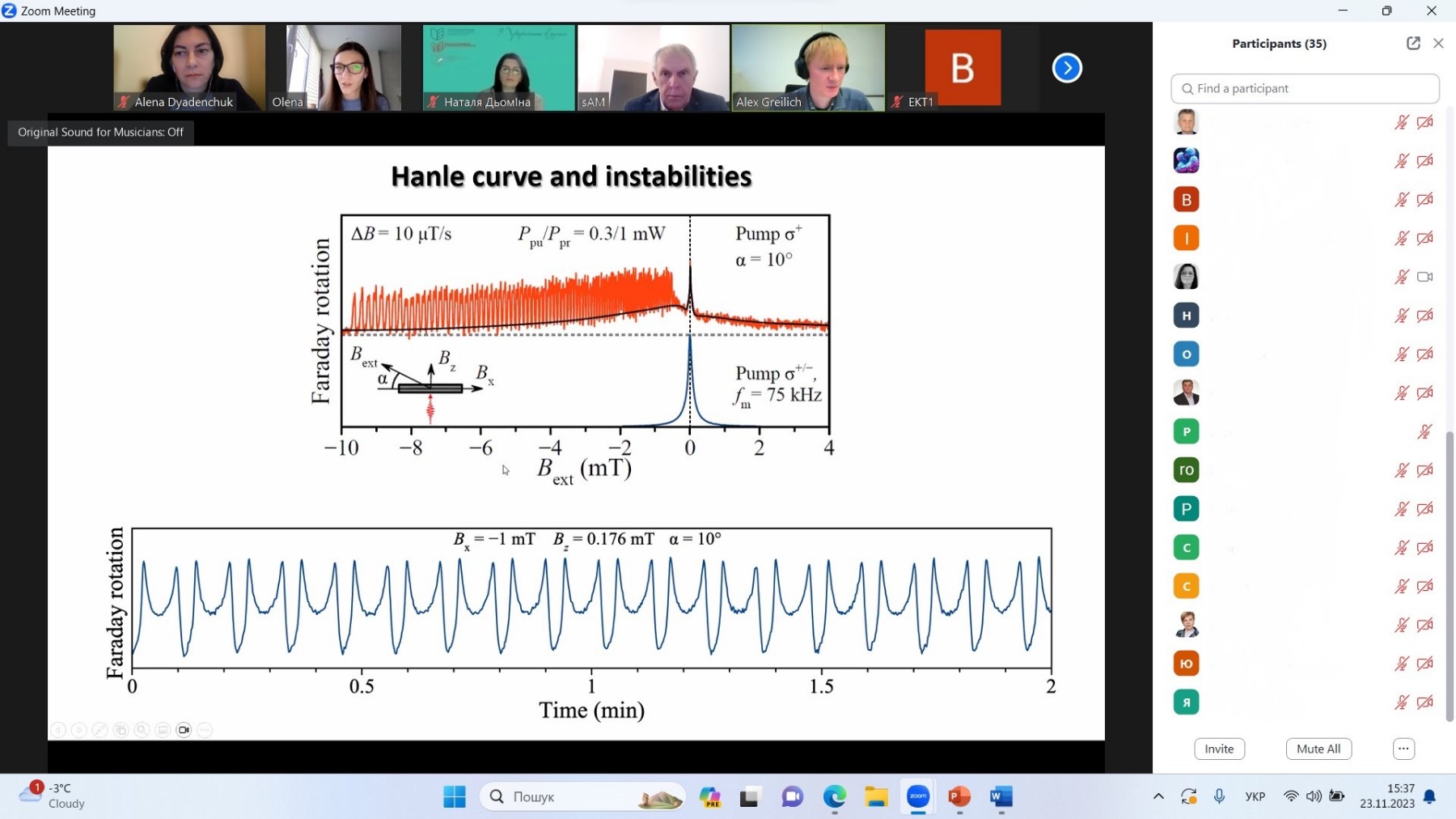Toggle microphone for participant with red B avatar

[x=1402, y=200]
